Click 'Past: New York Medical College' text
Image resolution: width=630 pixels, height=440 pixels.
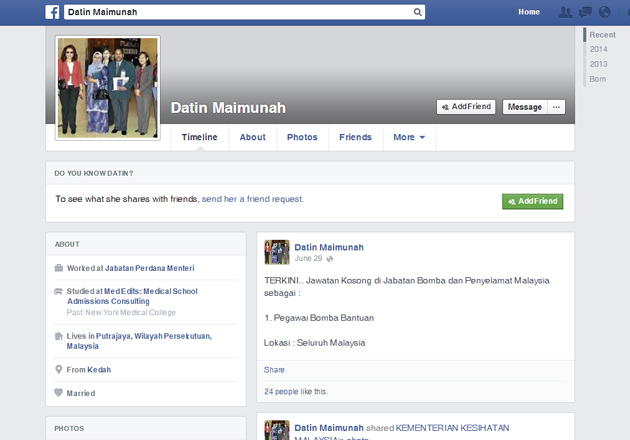coord(121,313)
